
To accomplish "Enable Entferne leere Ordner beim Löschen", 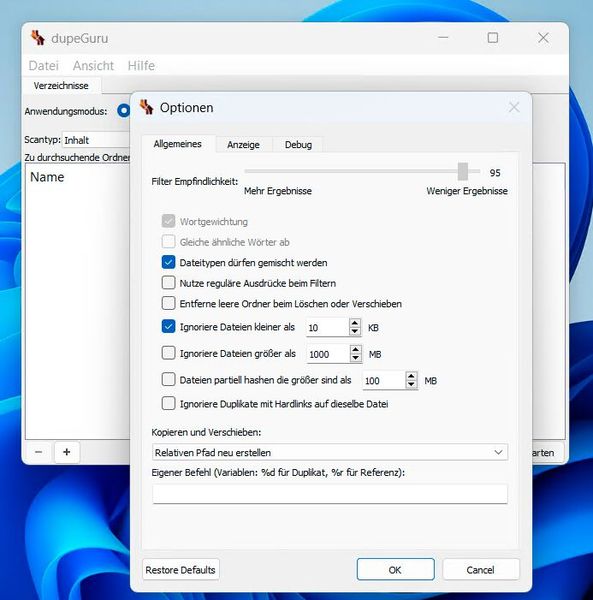I will click(x=168, y=303).
